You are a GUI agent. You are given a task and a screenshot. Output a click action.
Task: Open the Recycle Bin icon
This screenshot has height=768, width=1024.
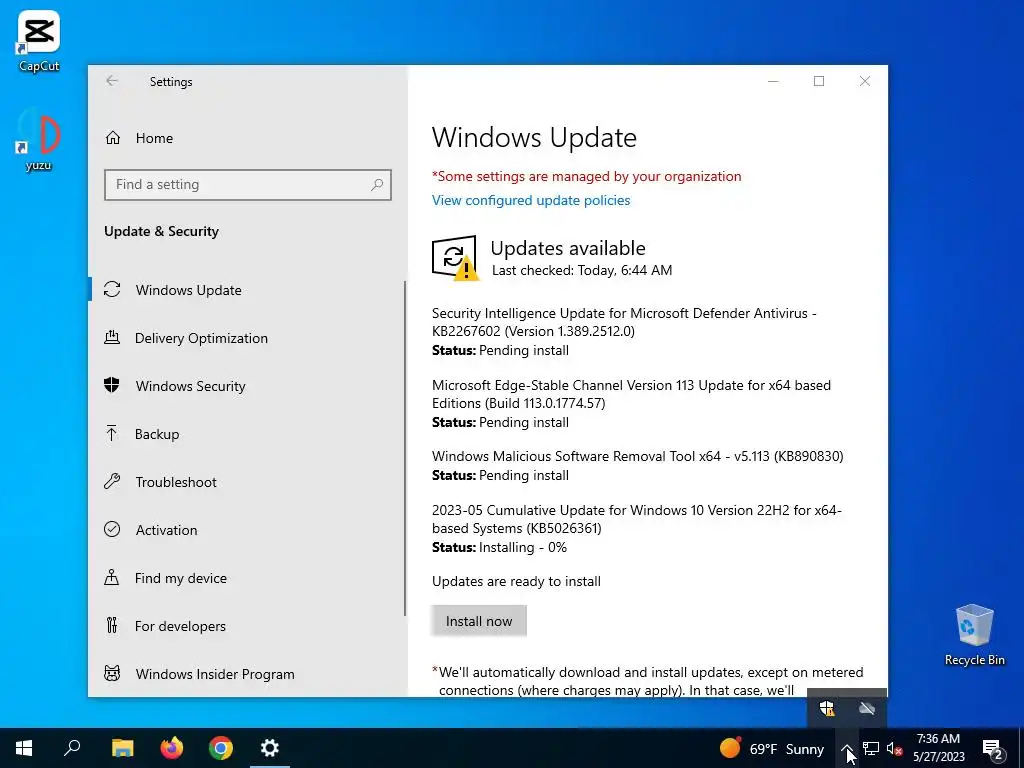click(974, 635)
